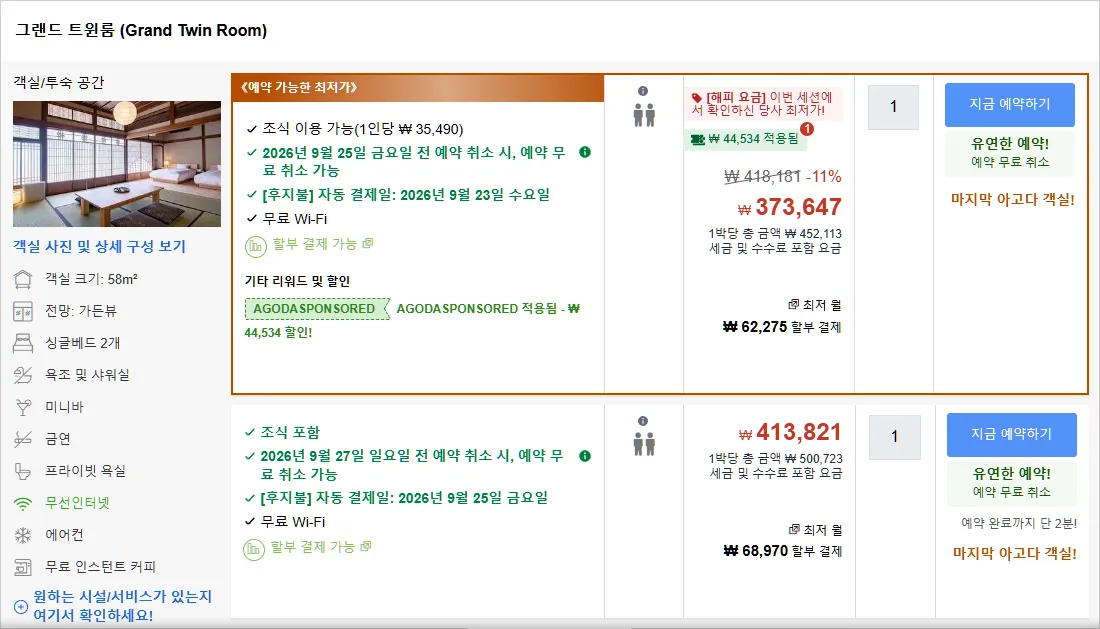Click the plus icon for facility check

tap(21, 607)
